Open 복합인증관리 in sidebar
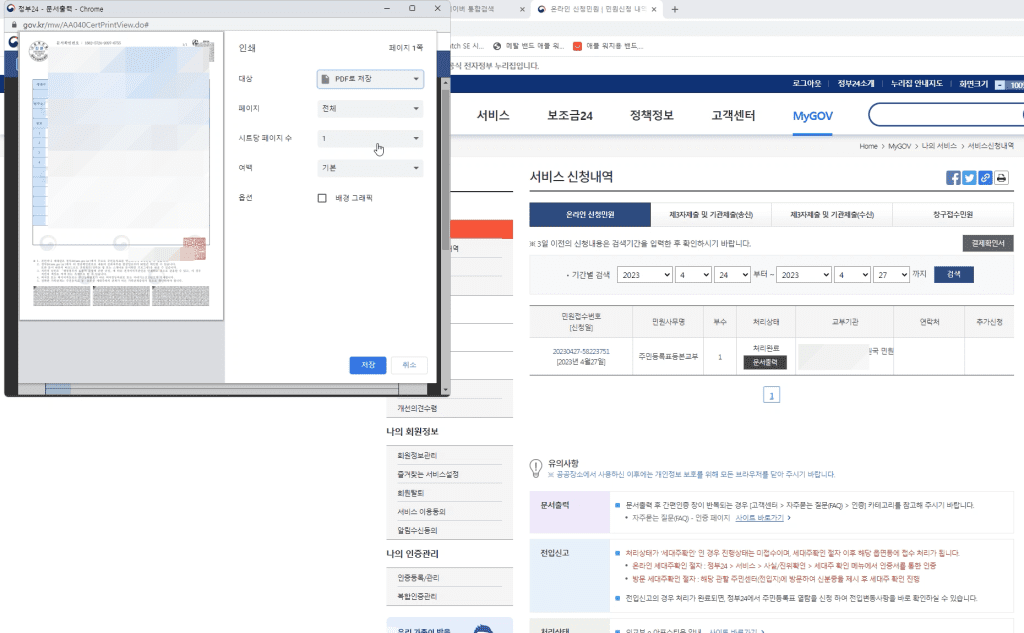 pos(417,596)
